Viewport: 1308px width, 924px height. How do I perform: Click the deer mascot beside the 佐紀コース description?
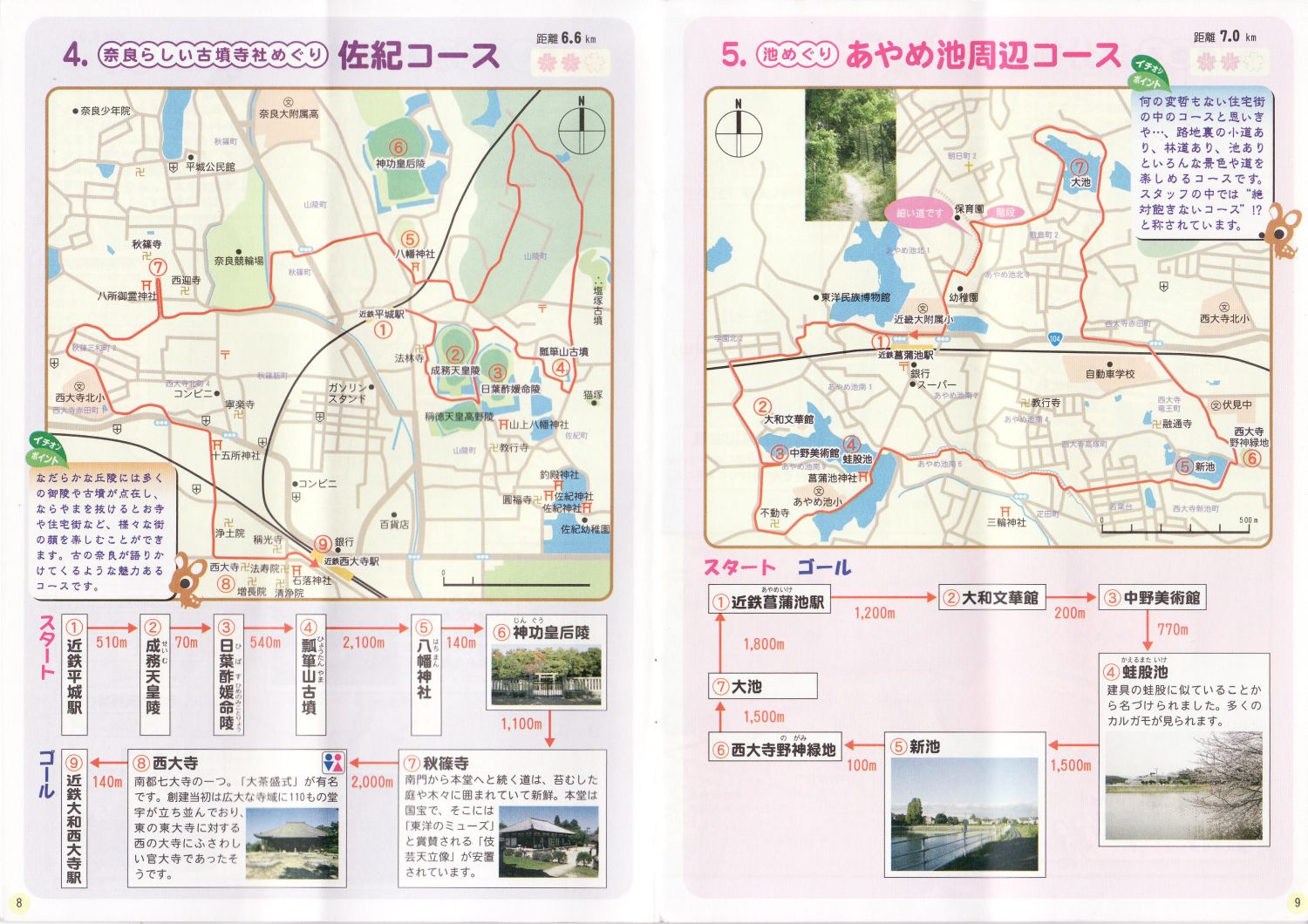[x=187, y=579]
